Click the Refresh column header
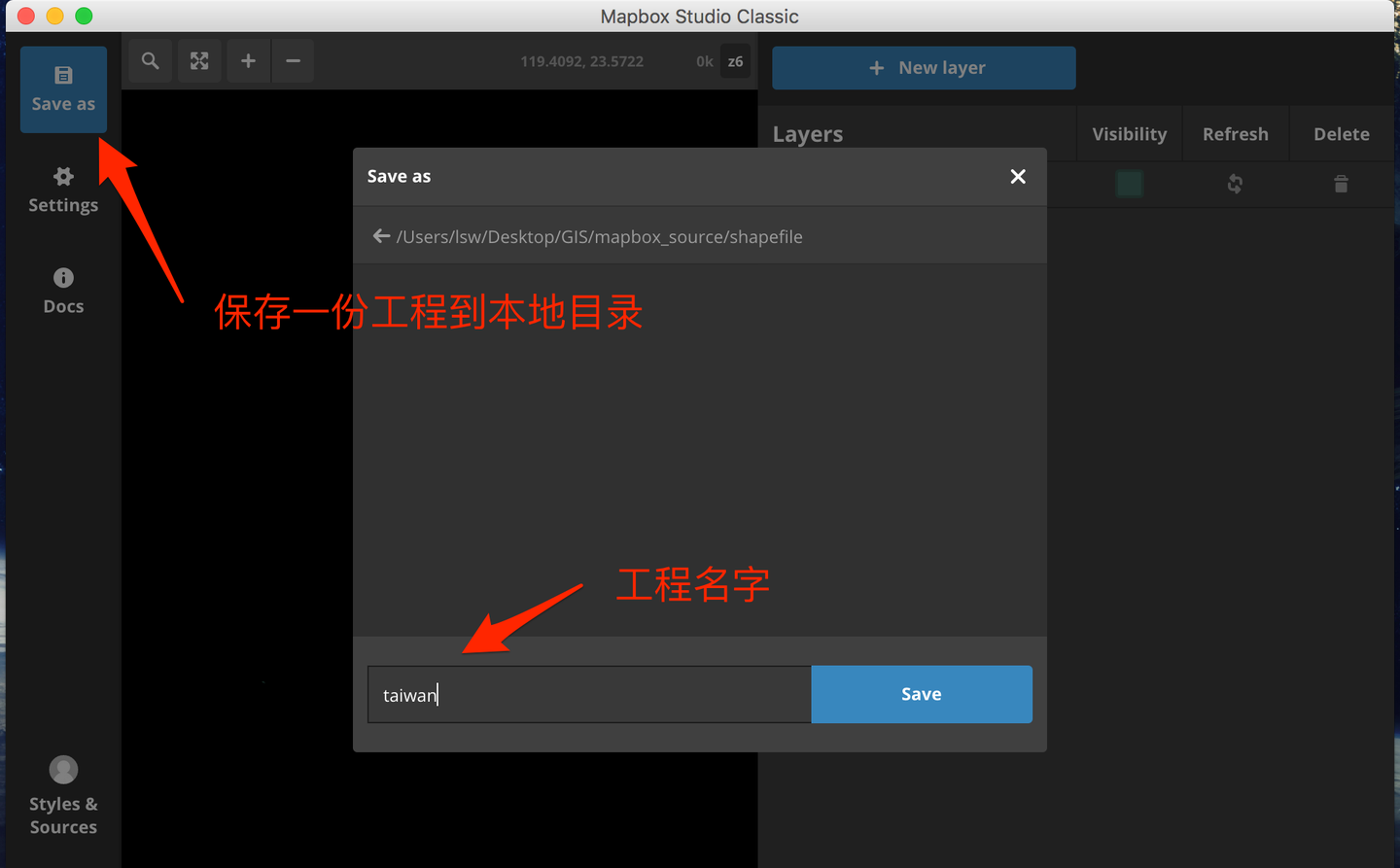 click(x=1235, y=133)
